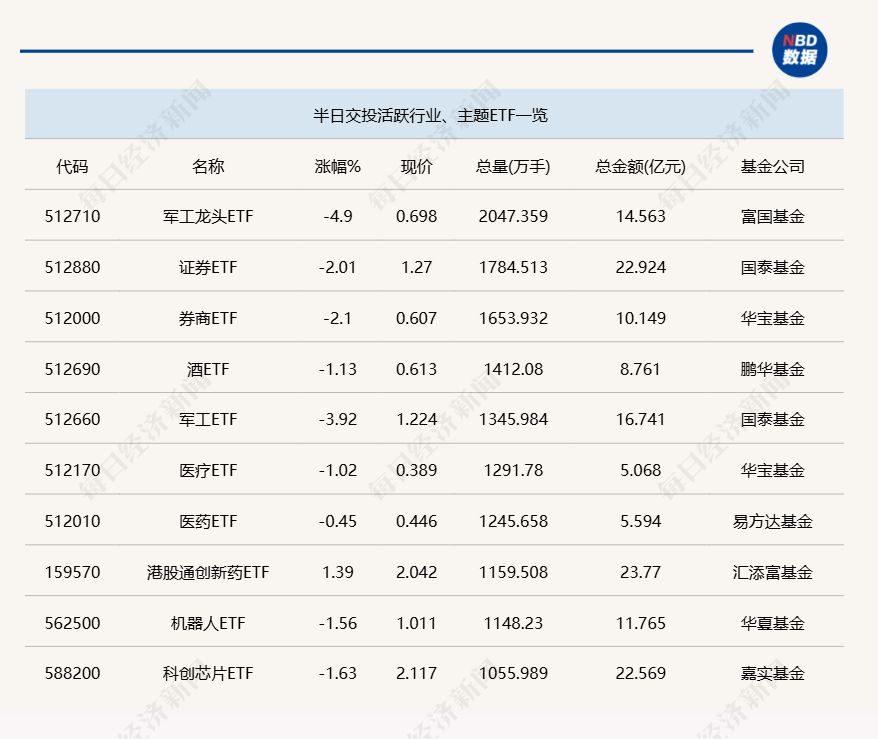Click the -3.92 change value
The height and width of the screenshot is (739, 878).
[338, 419]
